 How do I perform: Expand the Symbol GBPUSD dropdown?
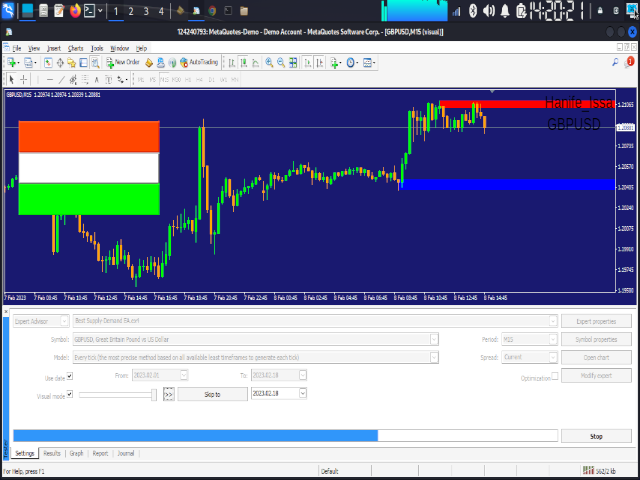434,339
